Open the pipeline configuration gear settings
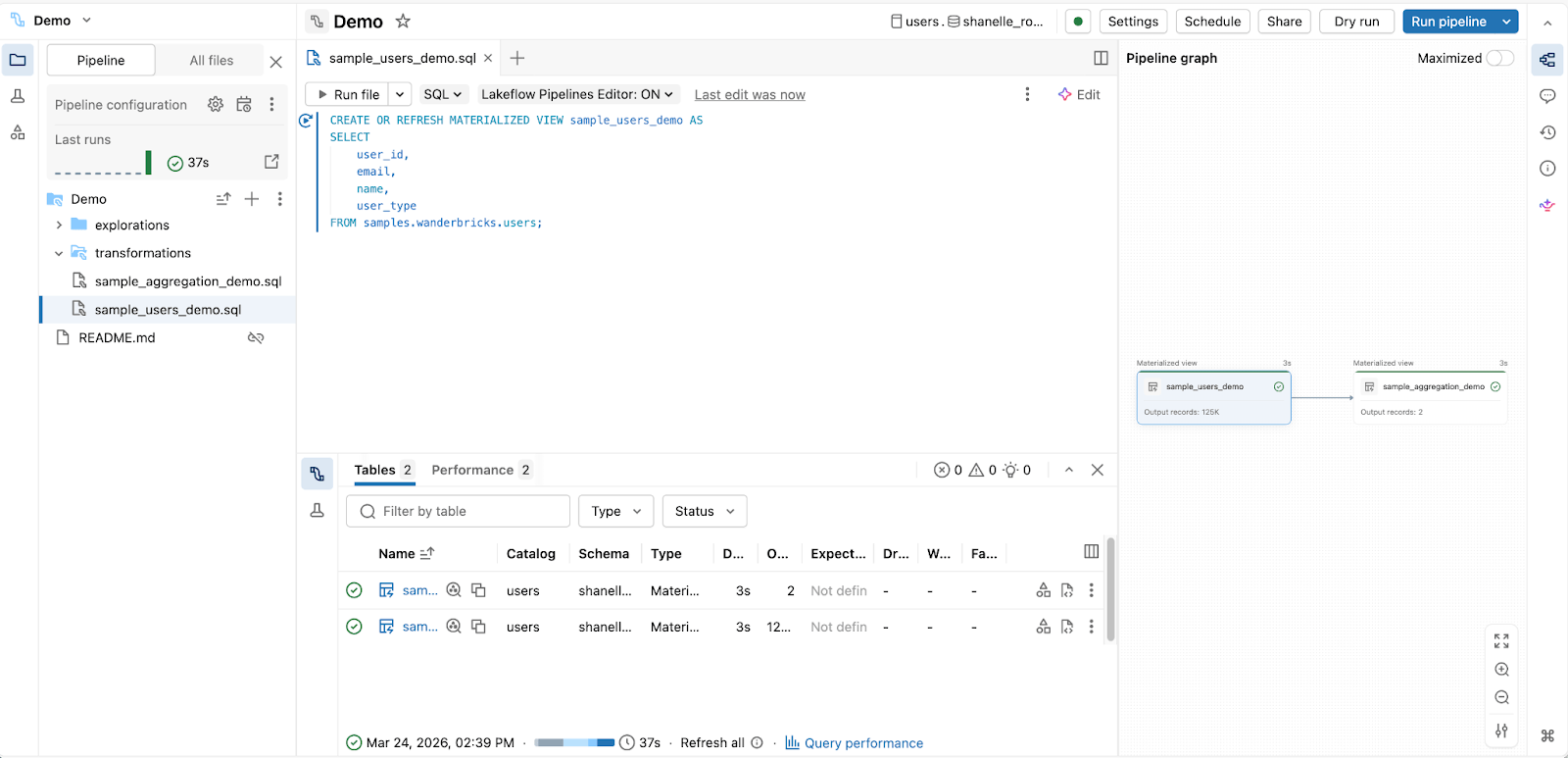 click(216, 104)
